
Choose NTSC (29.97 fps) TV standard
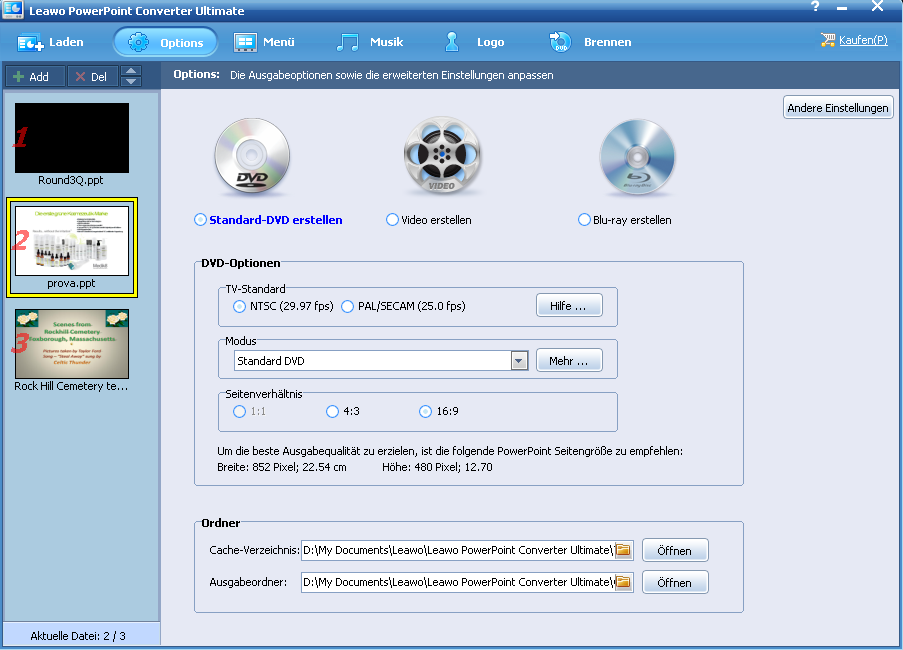pos(239,306)
